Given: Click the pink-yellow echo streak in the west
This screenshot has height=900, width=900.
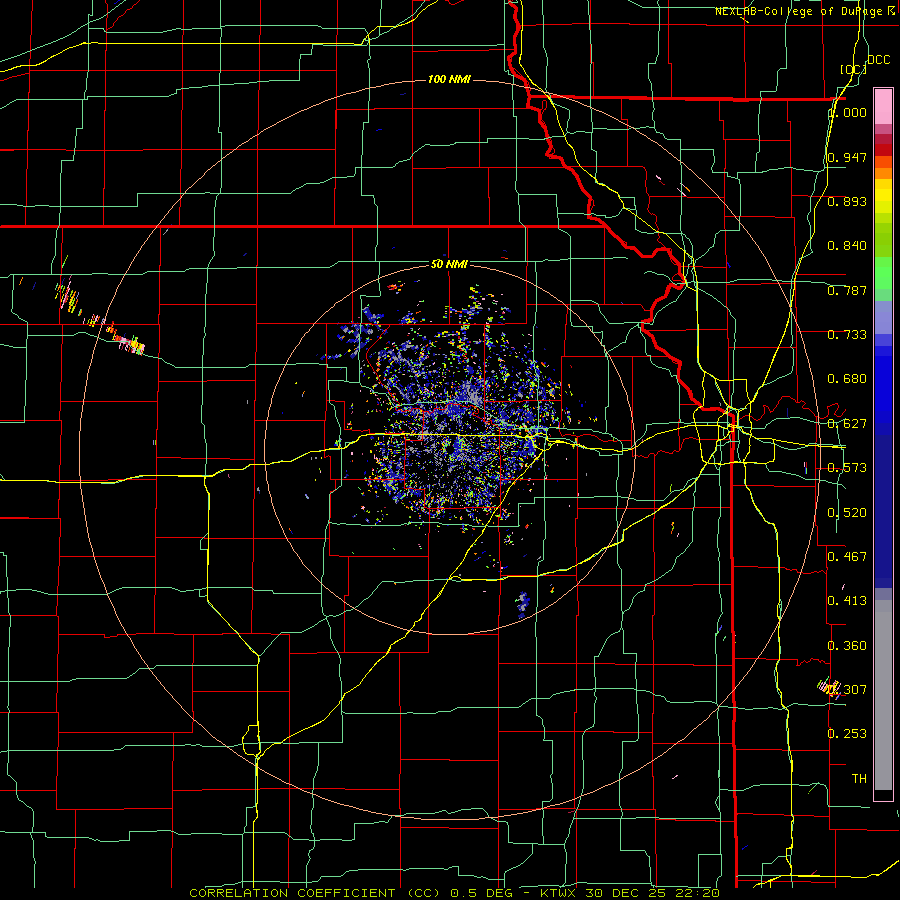Looking at the screenshot, I should (x=129, y=343).
